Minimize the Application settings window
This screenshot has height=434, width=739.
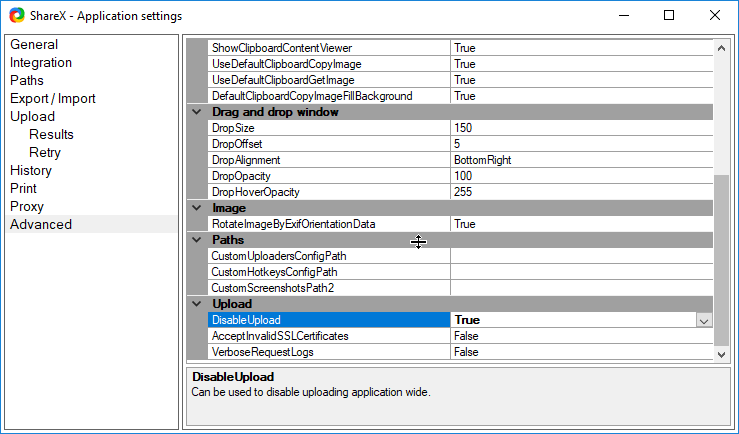(x=624, y=16)
